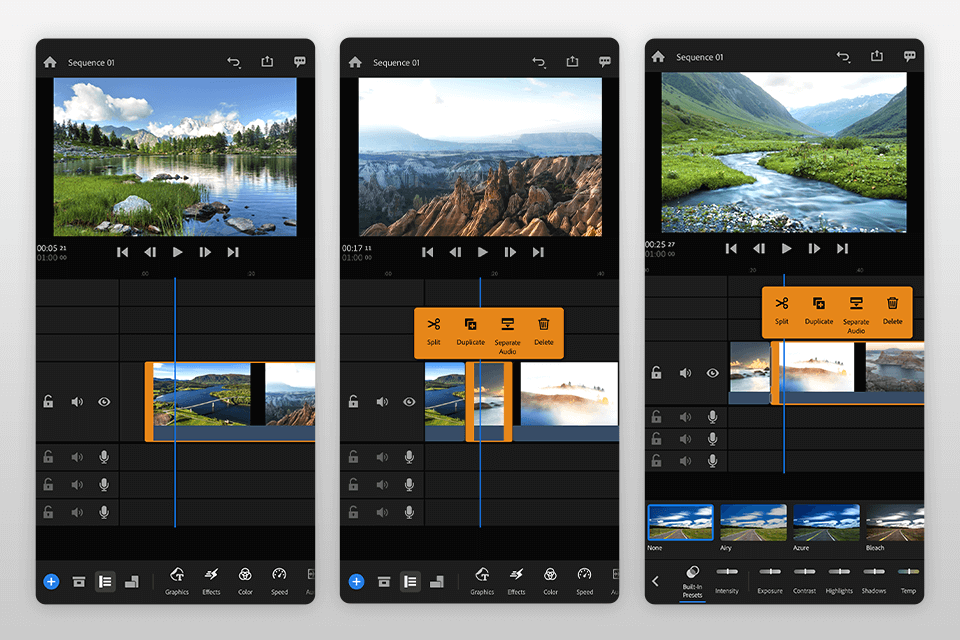The image size is (960, 640).
Task: Play the sequence on the right phone
Action: click(x=787, y=248)
